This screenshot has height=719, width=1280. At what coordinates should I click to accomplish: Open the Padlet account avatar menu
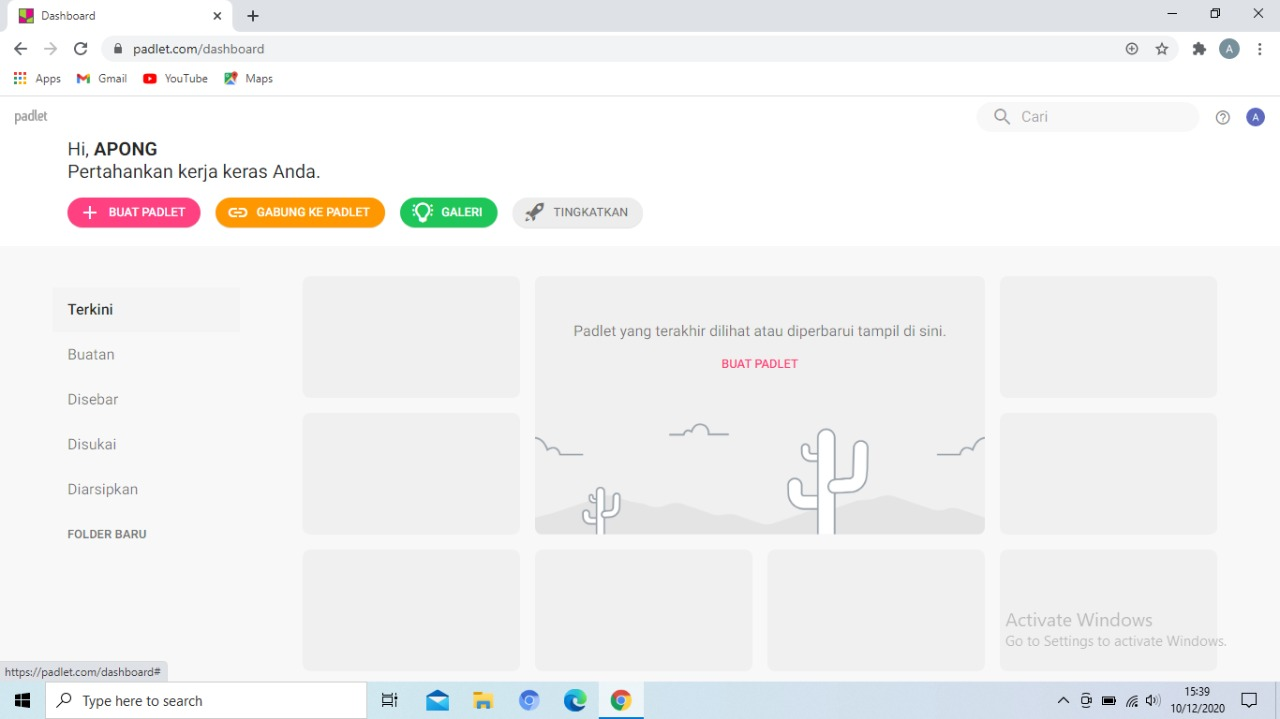click(x=1255, y=117)
